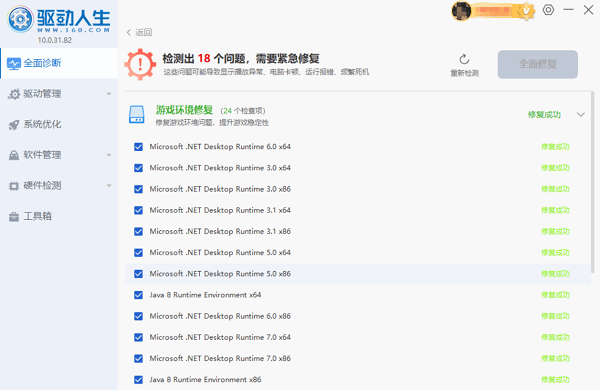
Task: Click the 驱动人生 gear logo
Action: (20, 19)
